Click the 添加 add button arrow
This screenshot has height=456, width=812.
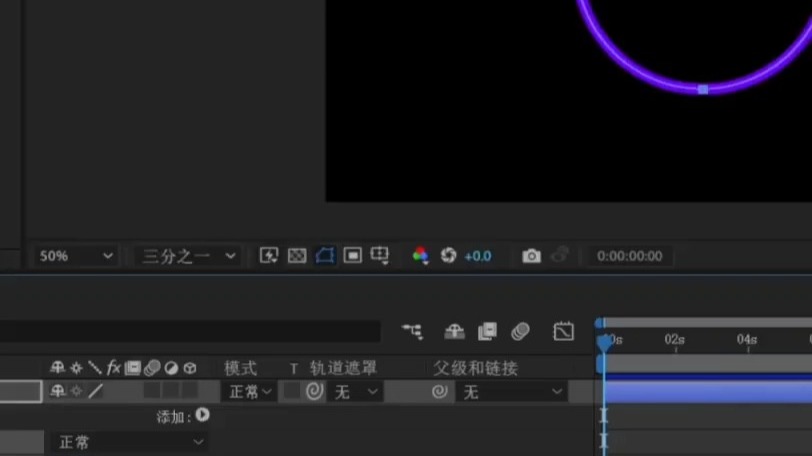[x=202, y=415]
